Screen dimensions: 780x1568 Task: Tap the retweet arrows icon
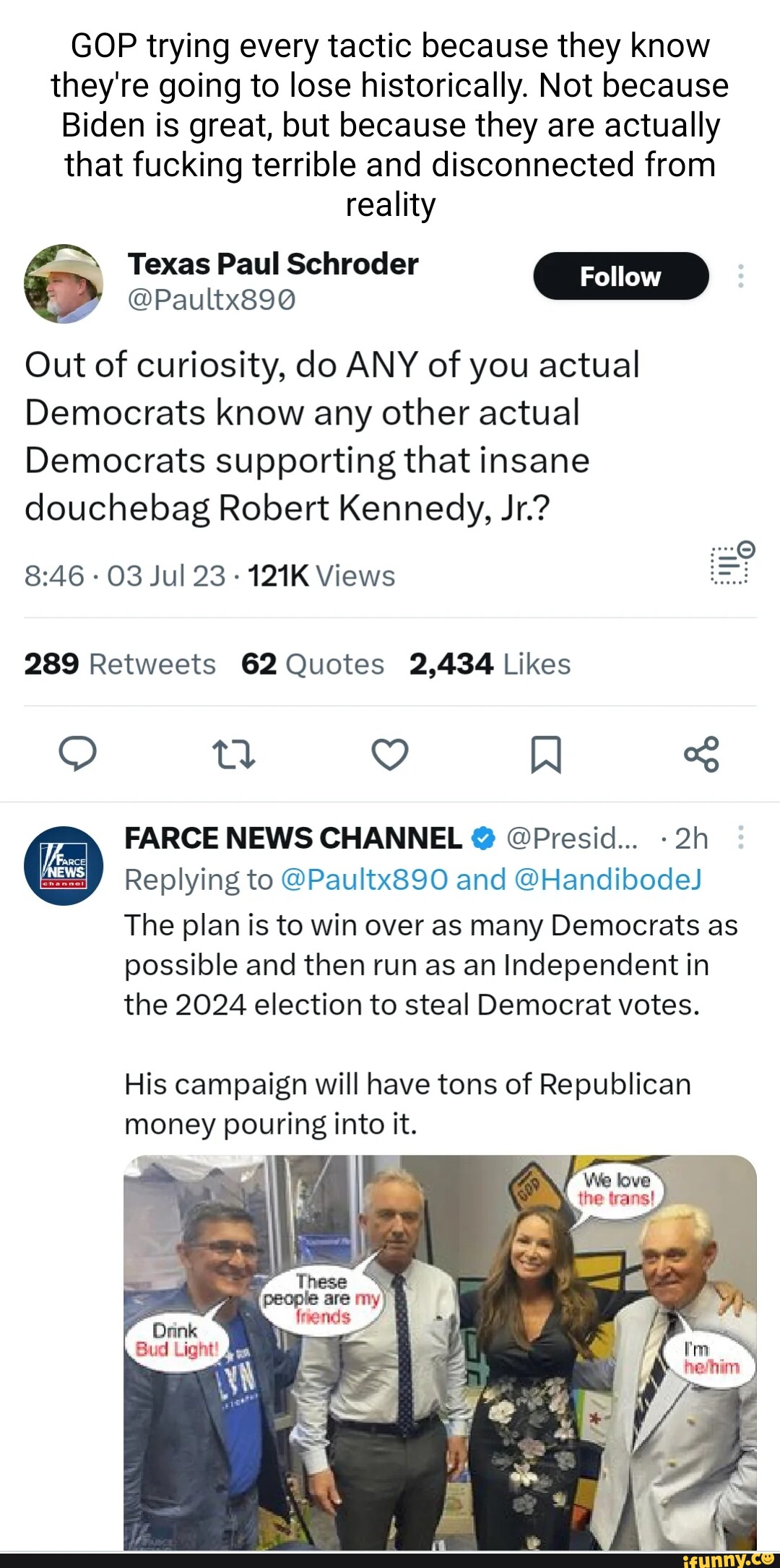coord(234,754)
